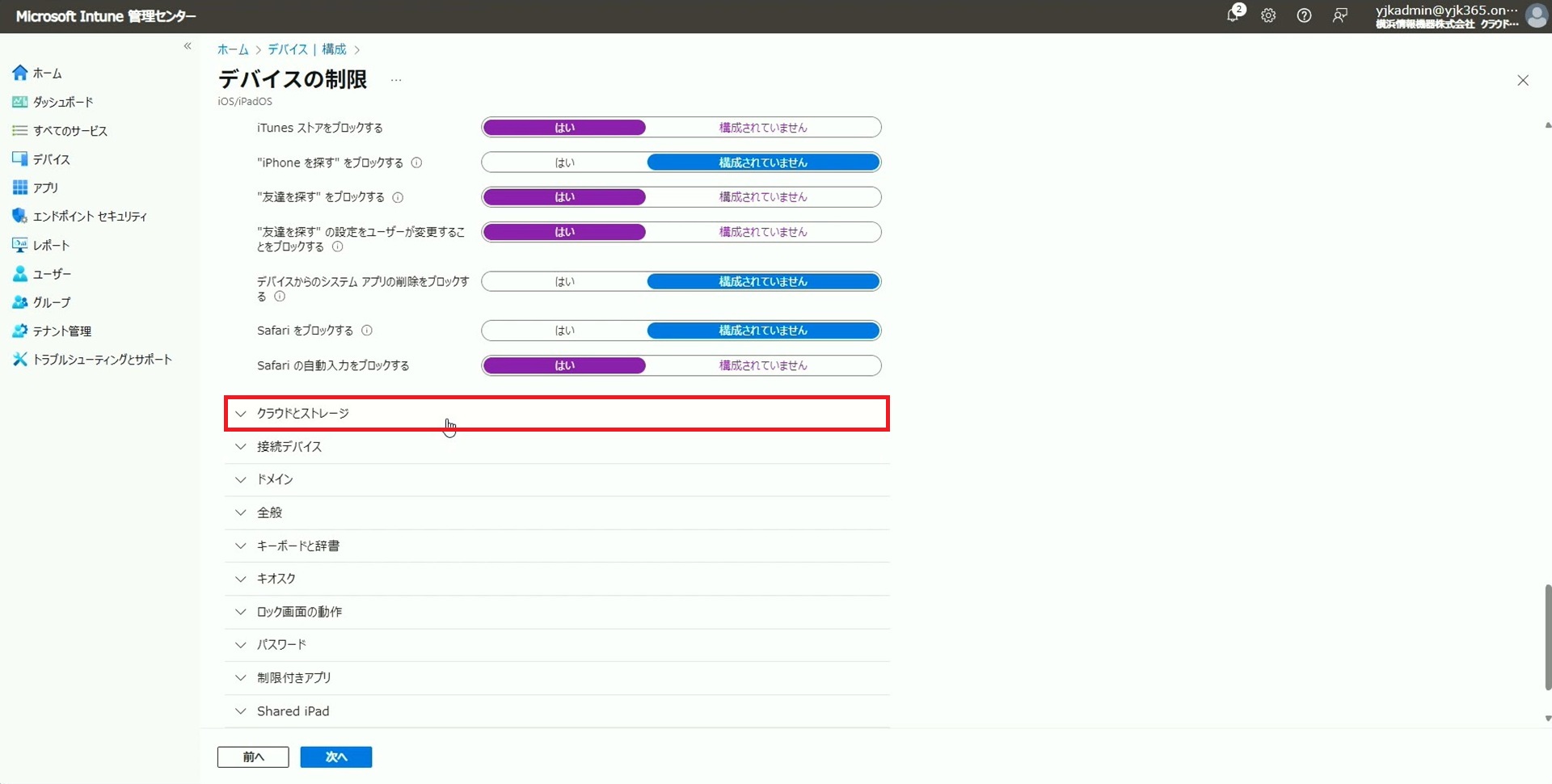Click the 次へ button
This screenshot has width=1552, height=784.
click(x=335, y=757)
